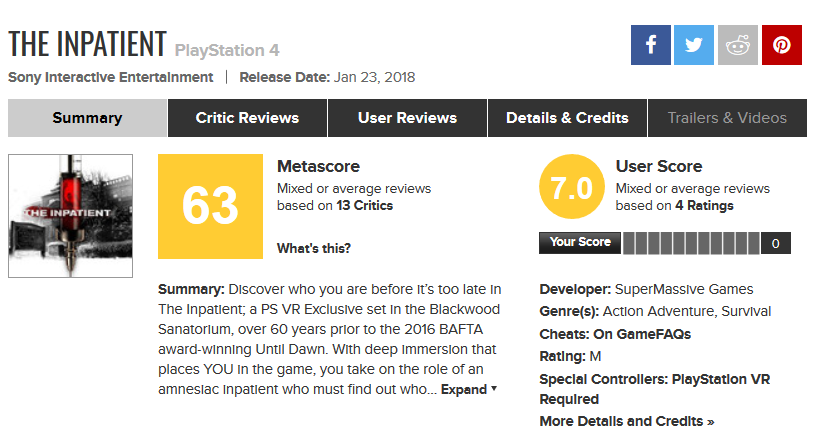Open the 13 Critics link
This screenshot has height=437, width=814.
(364, 206)
